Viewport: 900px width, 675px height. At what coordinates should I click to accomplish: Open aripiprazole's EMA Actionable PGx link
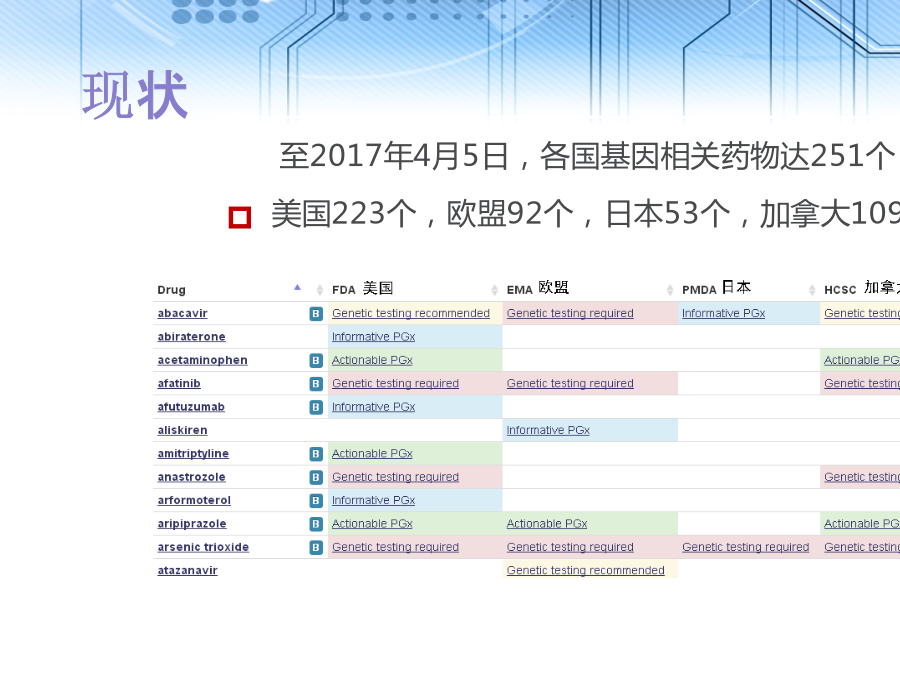click(547, 524)
